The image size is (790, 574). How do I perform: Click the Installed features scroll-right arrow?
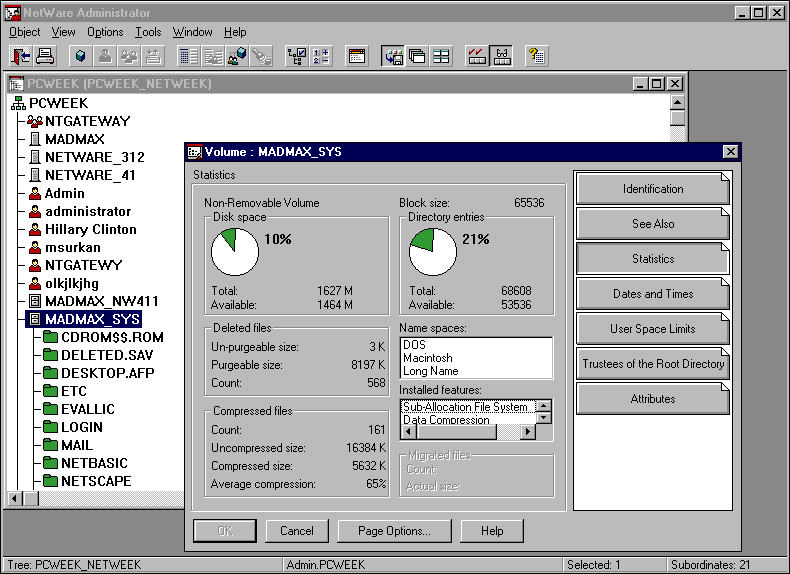528,432
